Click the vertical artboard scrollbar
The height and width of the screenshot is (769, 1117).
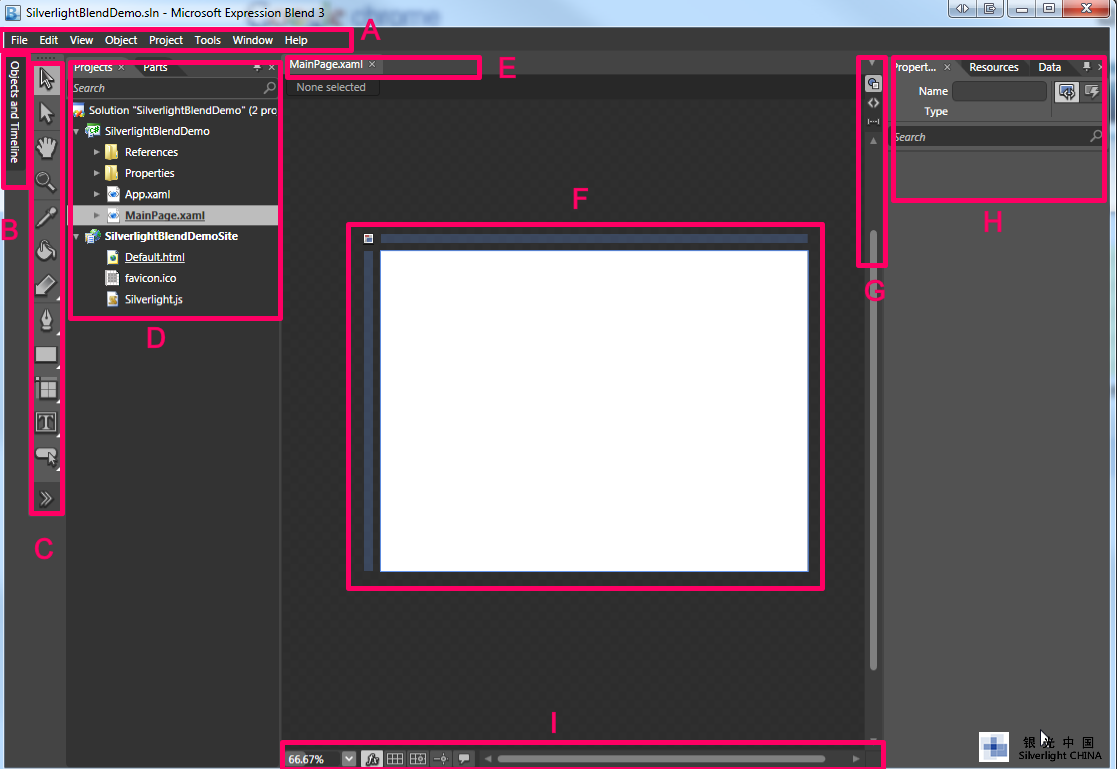click(873, 450)
